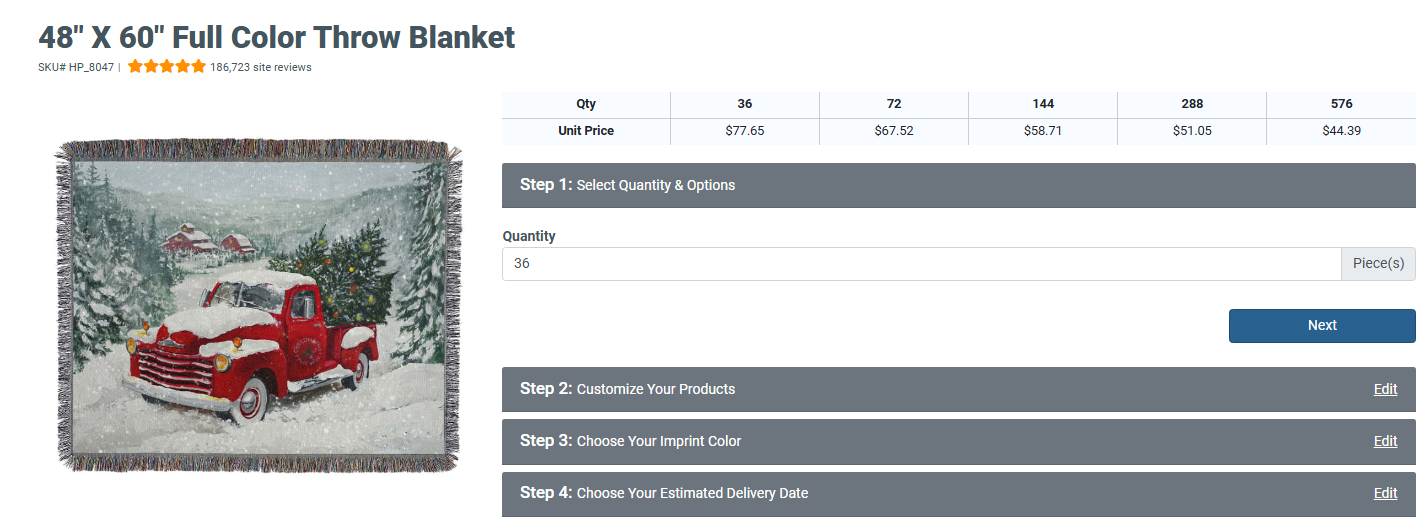Select the 72 quantity tier

pos(893,104)
